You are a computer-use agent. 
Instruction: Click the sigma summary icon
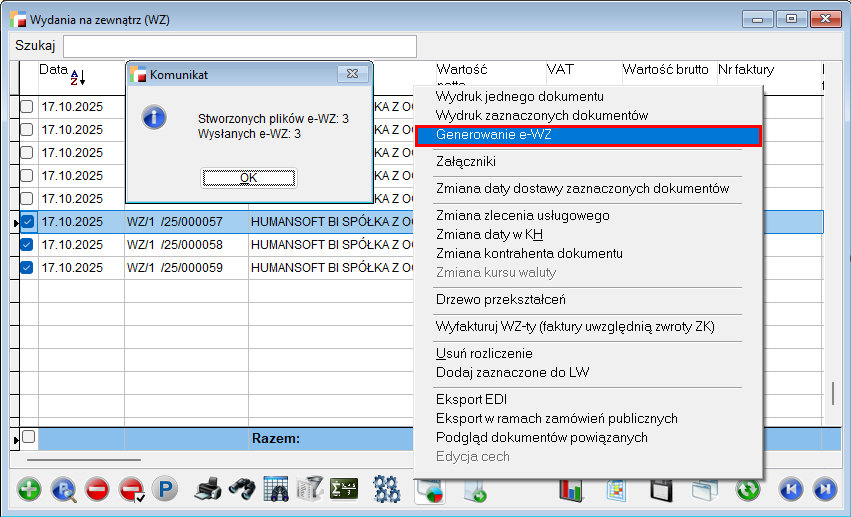tap(345, 489)
